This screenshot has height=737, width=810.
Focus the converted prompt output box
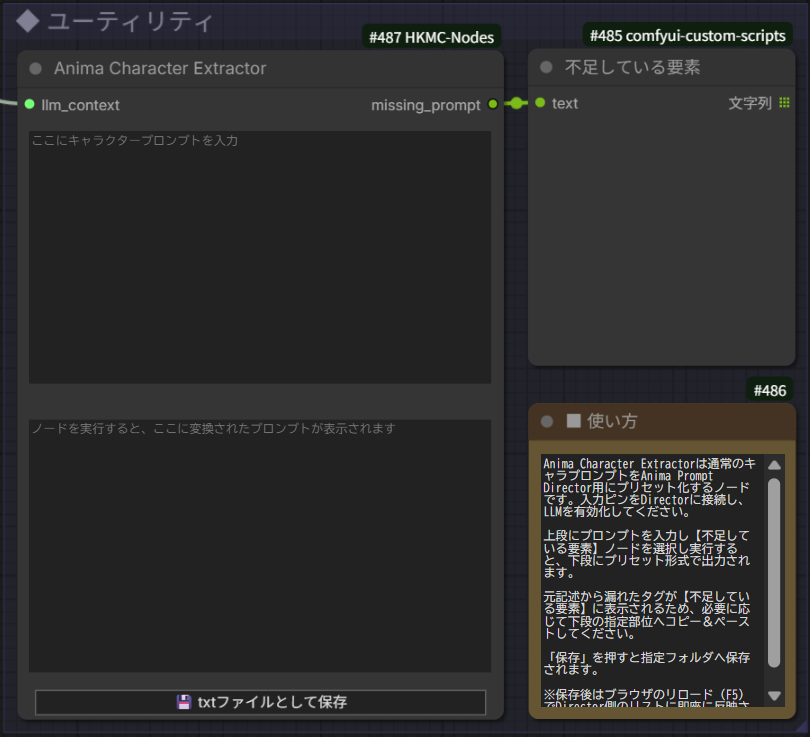pyautogui.click(x=260, y=545)
